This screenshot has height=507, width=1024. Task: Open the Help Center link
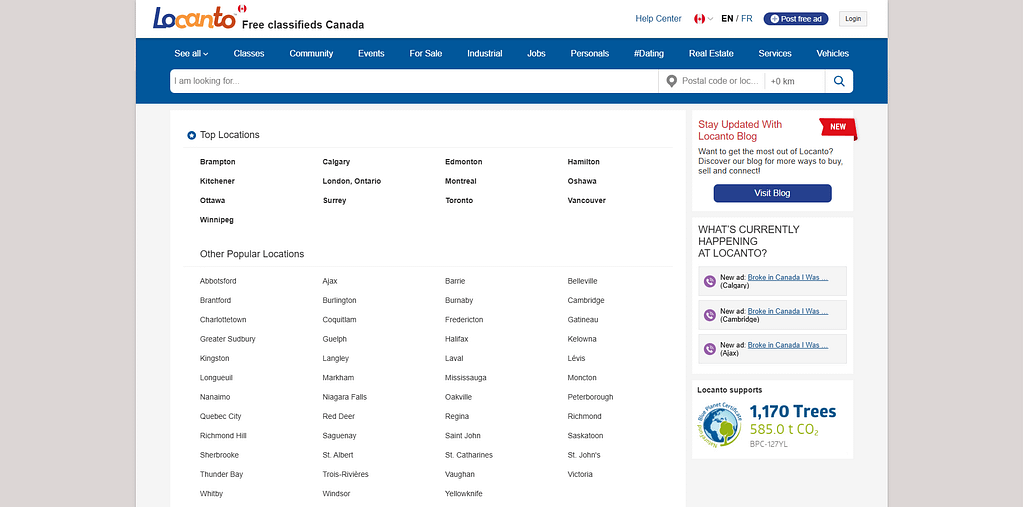pyautogui.click(x=658, y=19)
